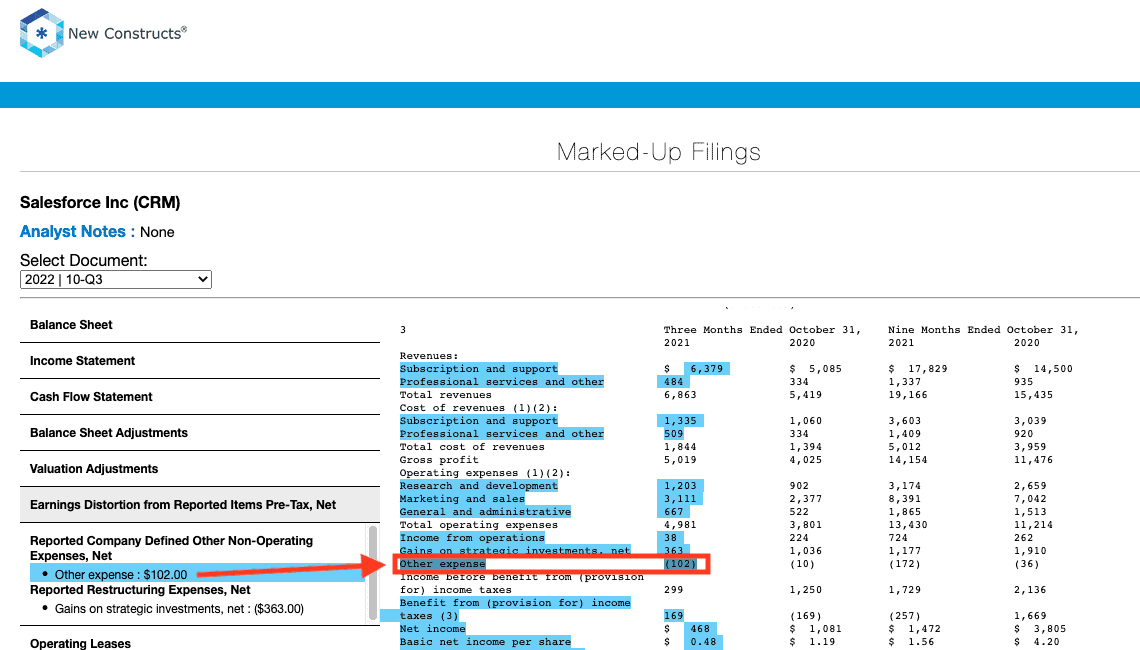Select Gains on strategic investments ($363.00) item
Image resolution: width=1140 pixels, height=650 pixels.
coord(179,609)
